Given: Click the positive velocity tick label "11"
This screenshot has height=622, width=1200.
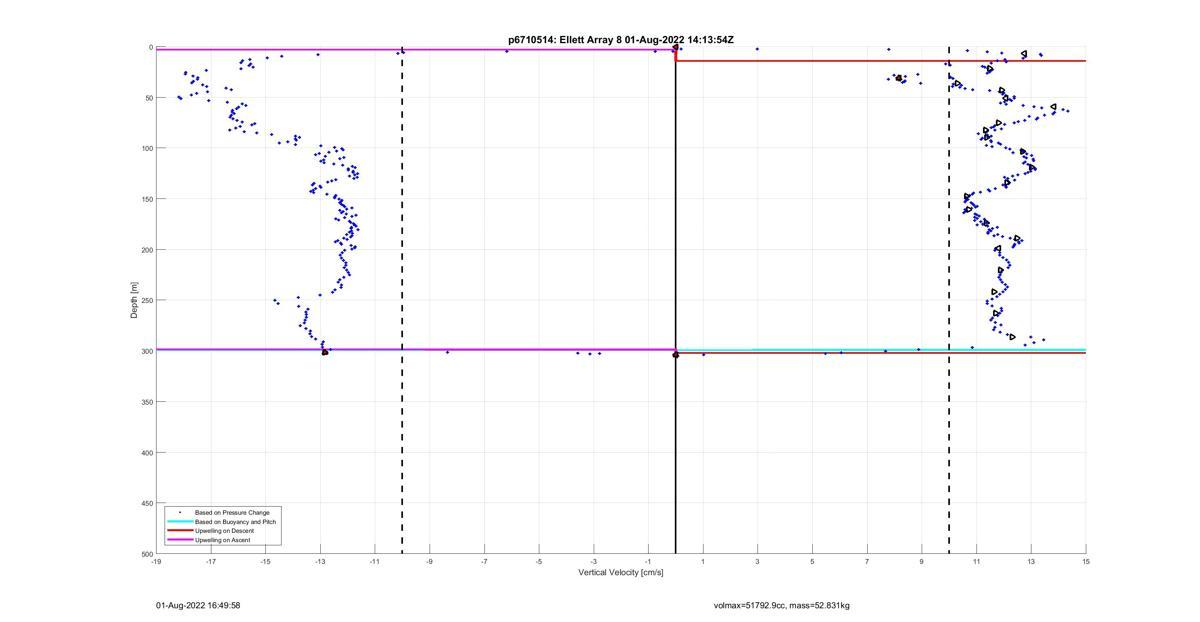Looking at the screenshot, I should [x=977, y=561].
